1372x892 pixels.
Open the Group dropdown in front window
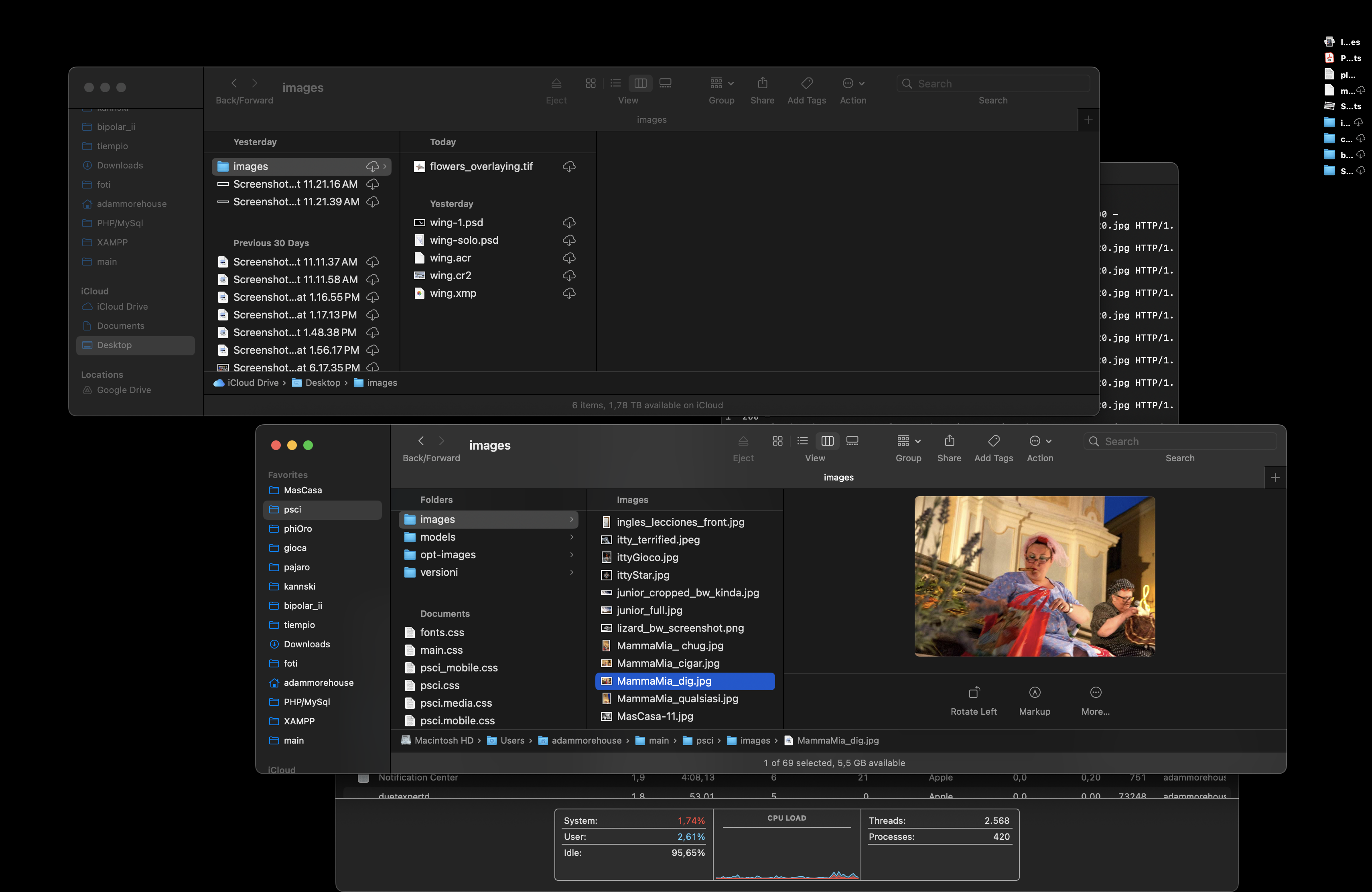(x=908, y=441)
